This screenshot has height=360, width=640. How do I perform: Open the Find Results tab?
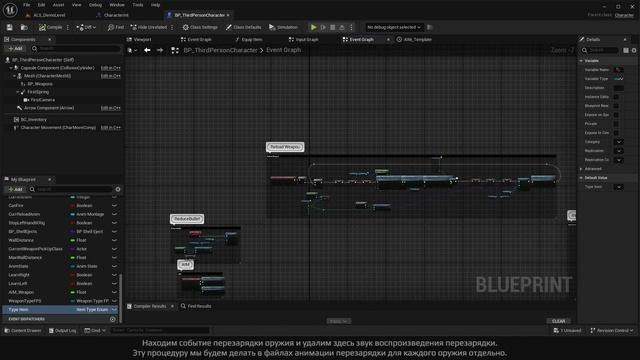click(x=196, y=306)
